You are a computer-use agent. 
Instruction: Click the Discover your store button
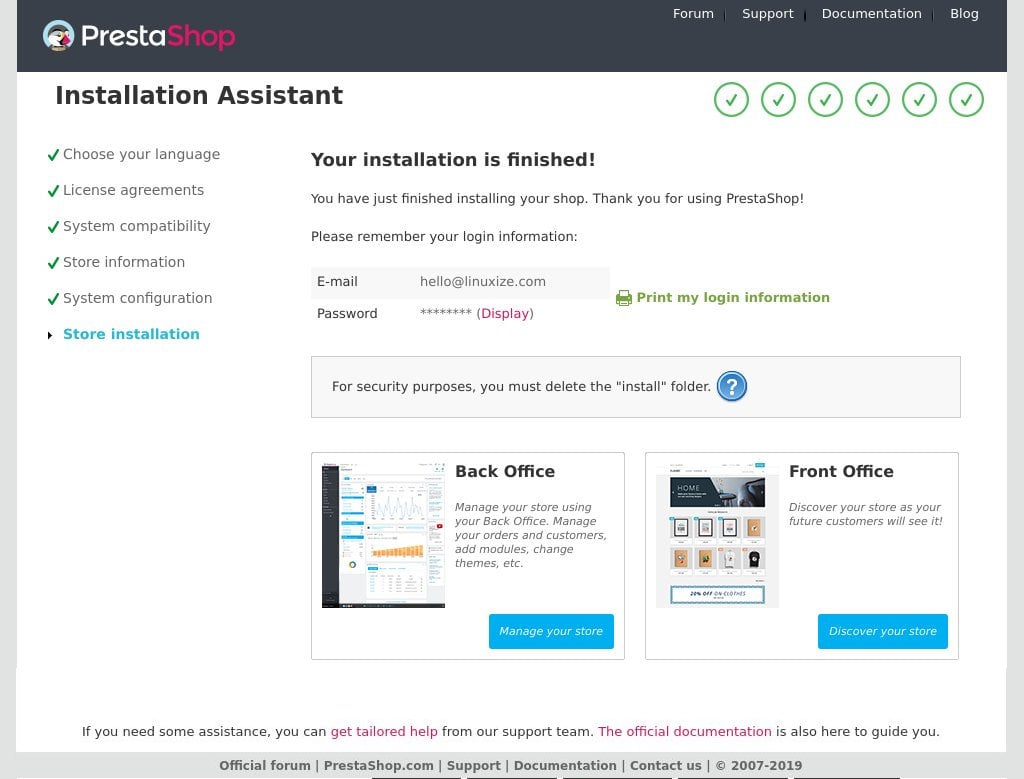pos(882,631)
